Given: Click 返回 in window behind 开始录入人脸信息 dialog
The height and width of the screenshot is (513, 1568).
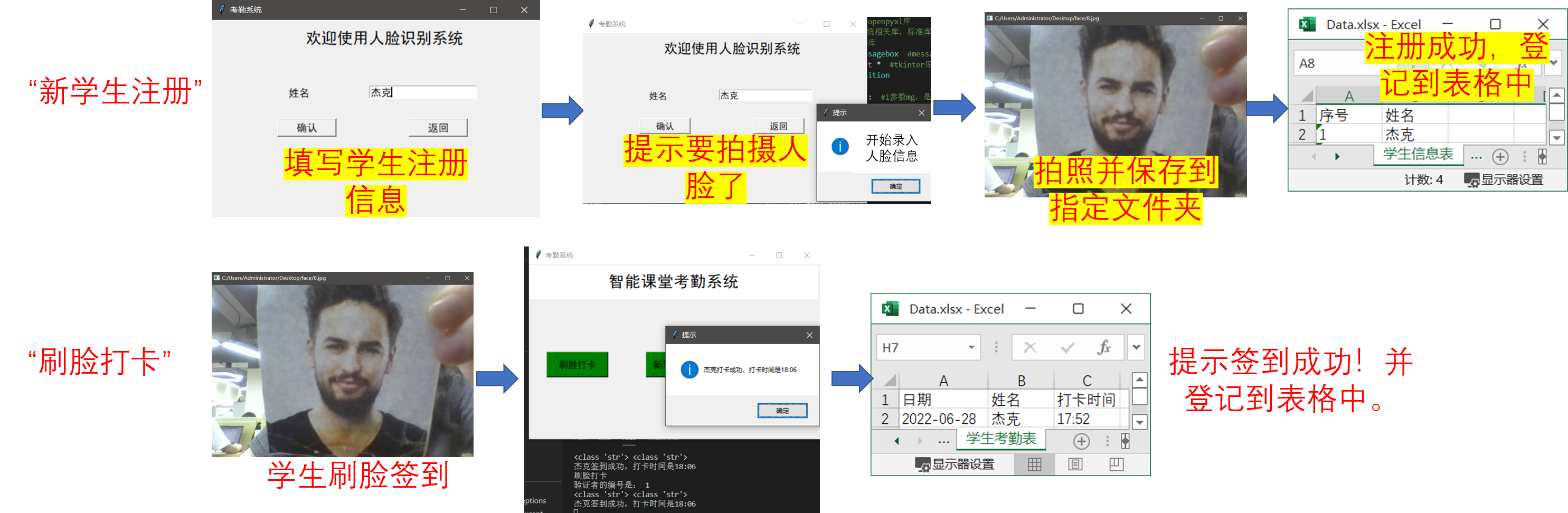Looking at the screenshot, I should pos(779,126).
